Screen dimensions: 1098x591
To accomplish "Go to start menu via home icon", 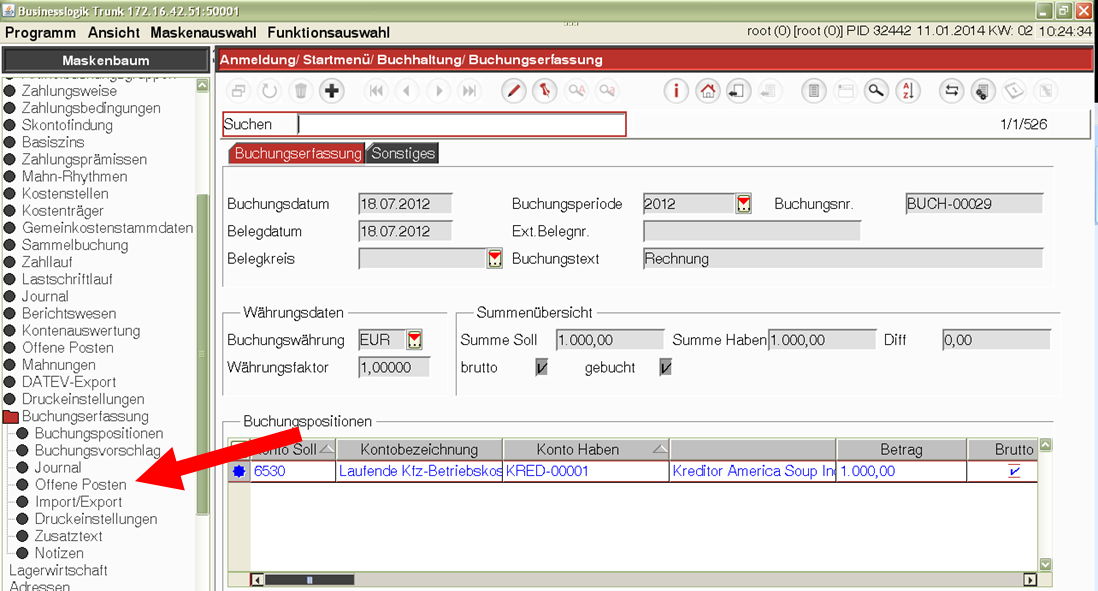I will click(x=708, y=91).
